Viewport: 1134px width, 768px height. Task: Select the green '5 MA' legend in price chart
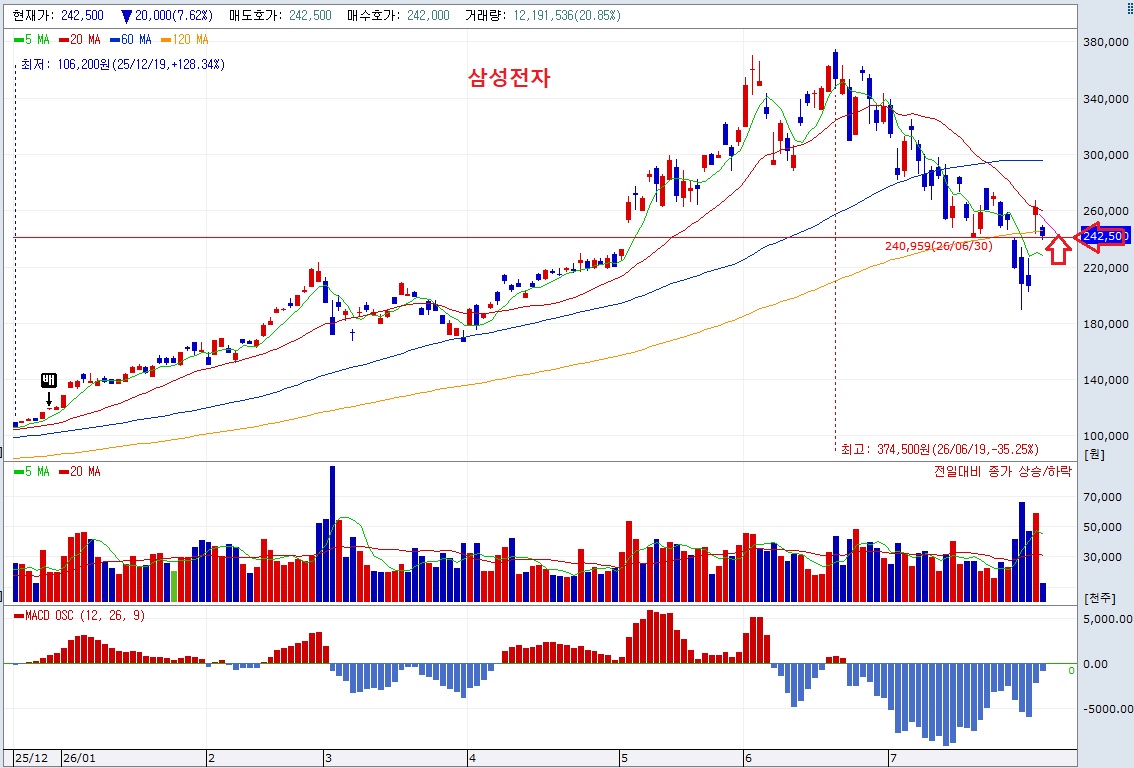(31, 40)
